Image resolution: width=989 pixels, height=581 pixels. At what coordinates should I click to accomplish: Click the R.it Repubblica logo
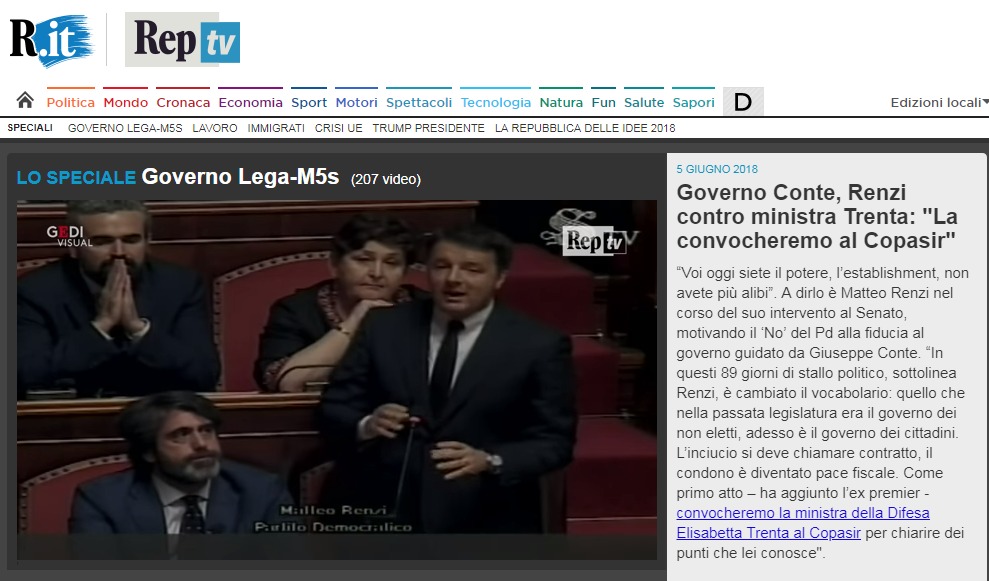pyautogui.click(x=52, y=40)
